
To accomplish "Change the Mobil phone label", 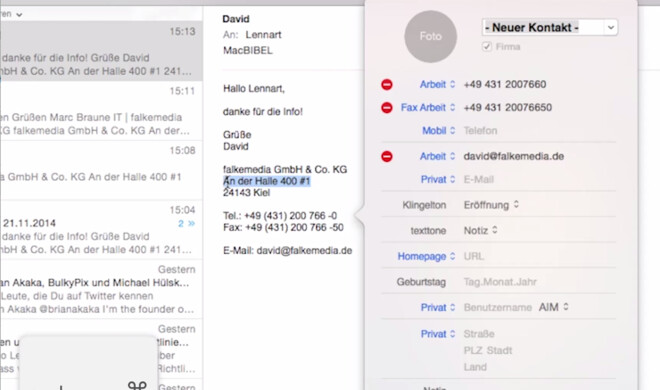I will pyautogui.click(x=438, y=131).
